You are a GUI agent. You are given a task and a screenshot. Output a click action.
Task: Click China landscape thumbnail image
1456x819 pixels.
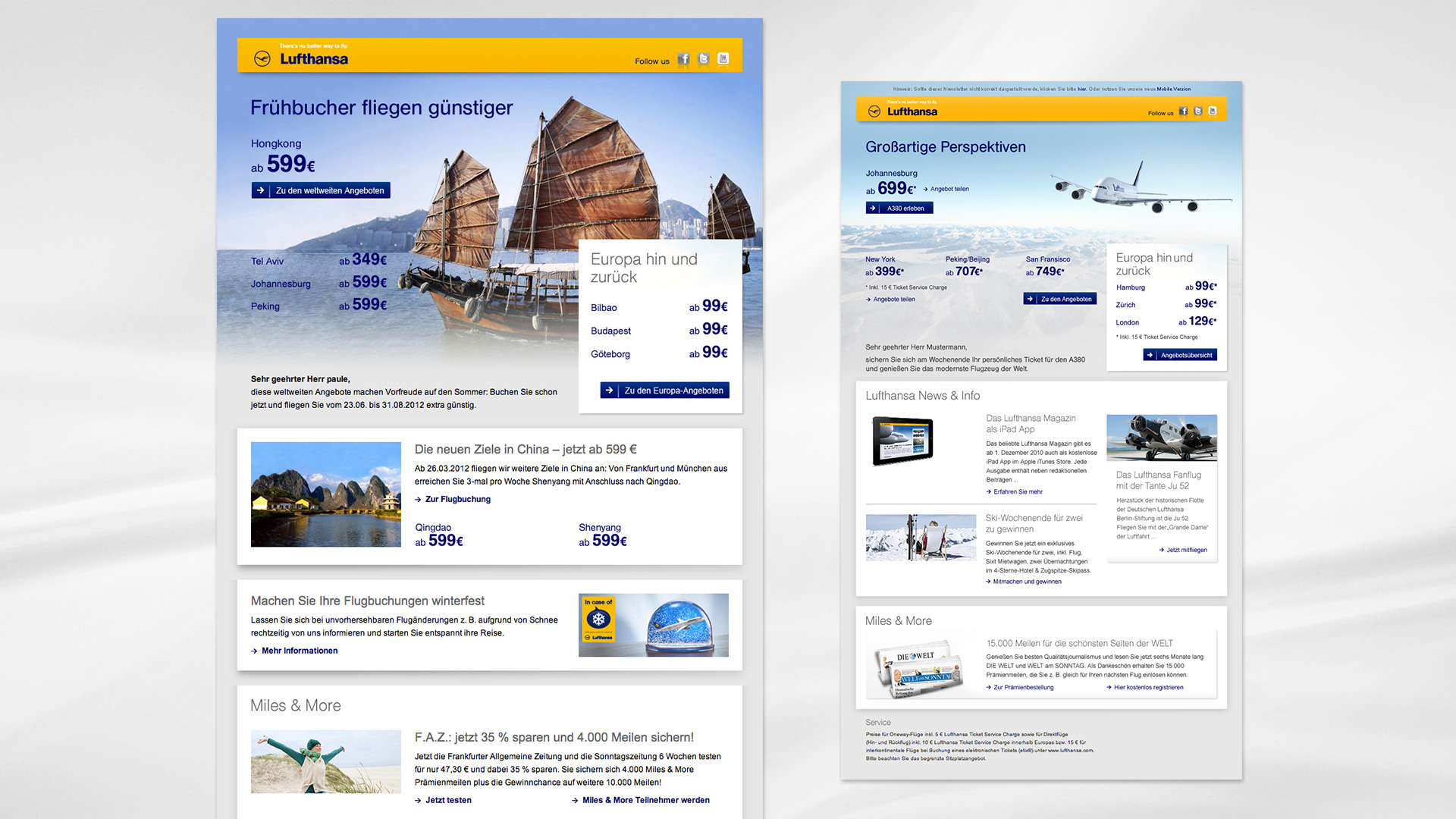click(326, 494)
